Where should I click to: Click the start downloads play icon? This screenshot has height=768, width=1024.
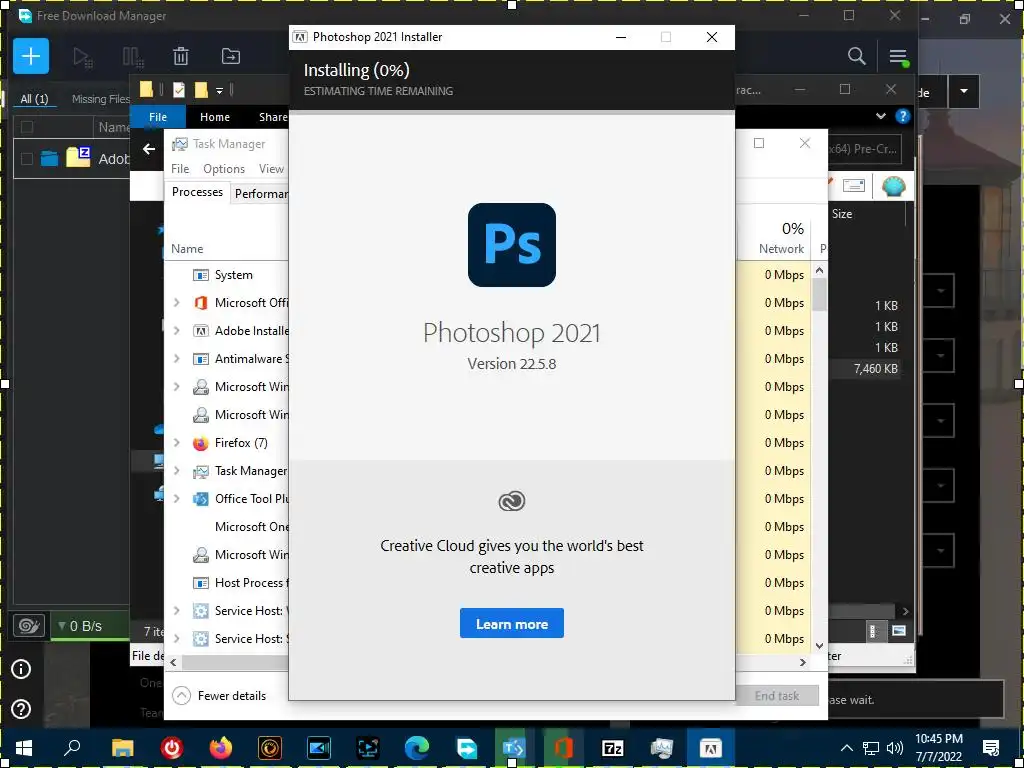click(x=82, y=57)
